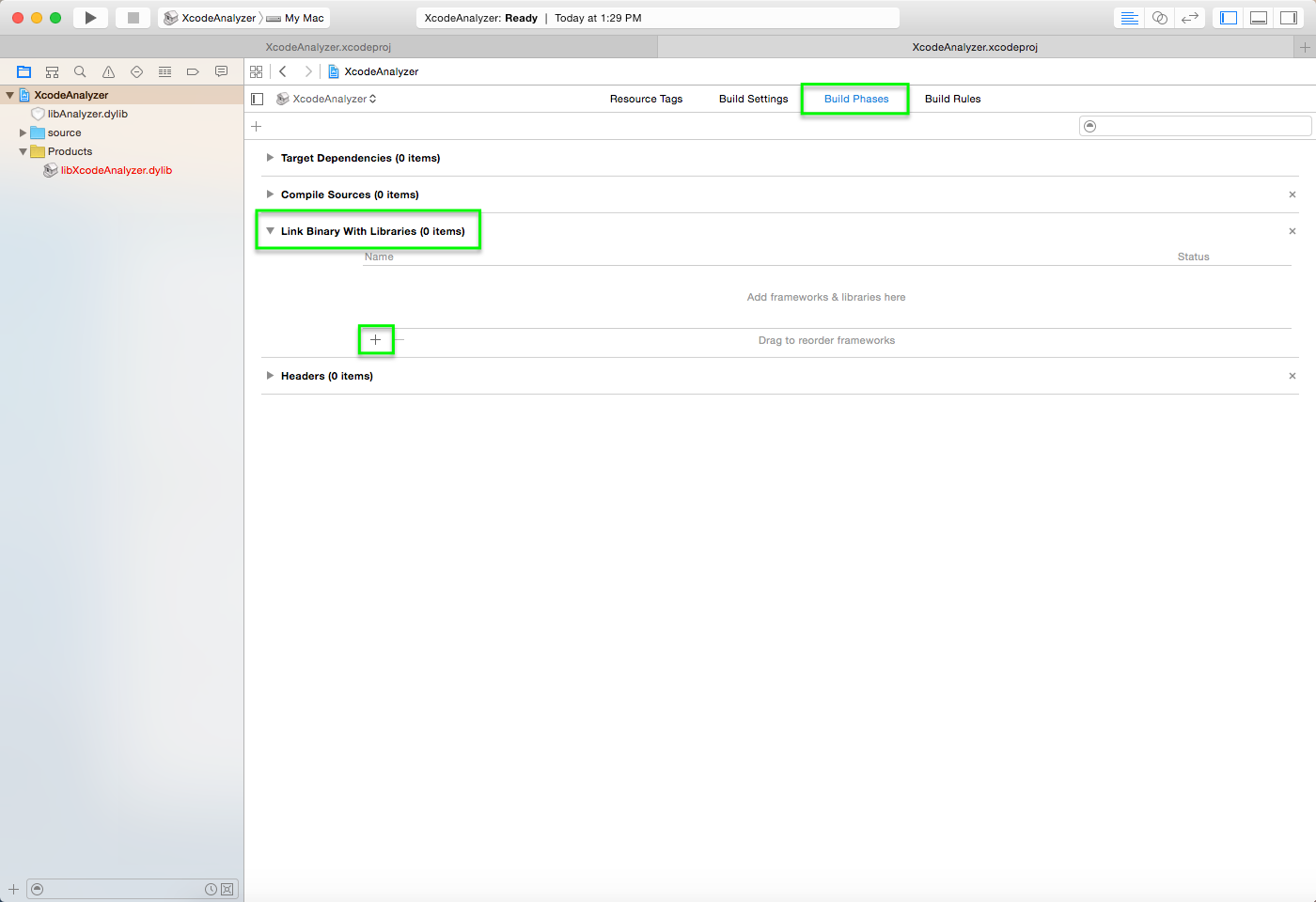Collapse the Link Binary With Libraries section
The width and height of the screenshot is (1316, 902).
[x=270, y=231]
